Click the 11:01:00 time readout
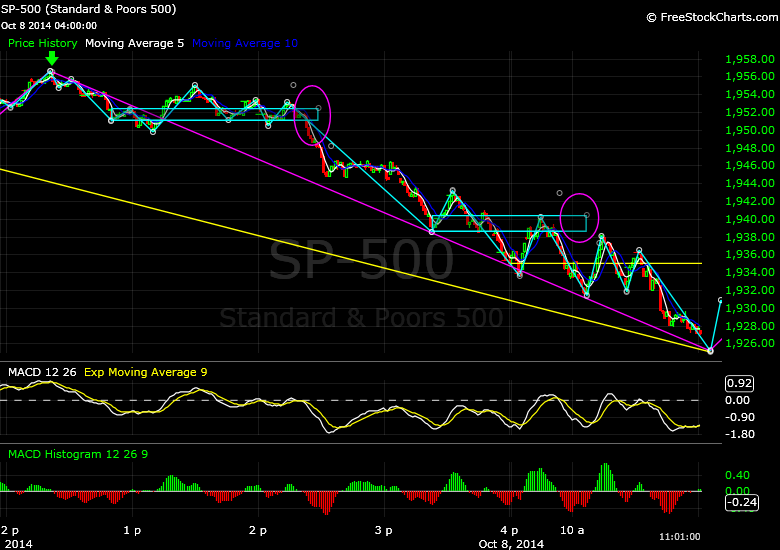 pos(680,537)
